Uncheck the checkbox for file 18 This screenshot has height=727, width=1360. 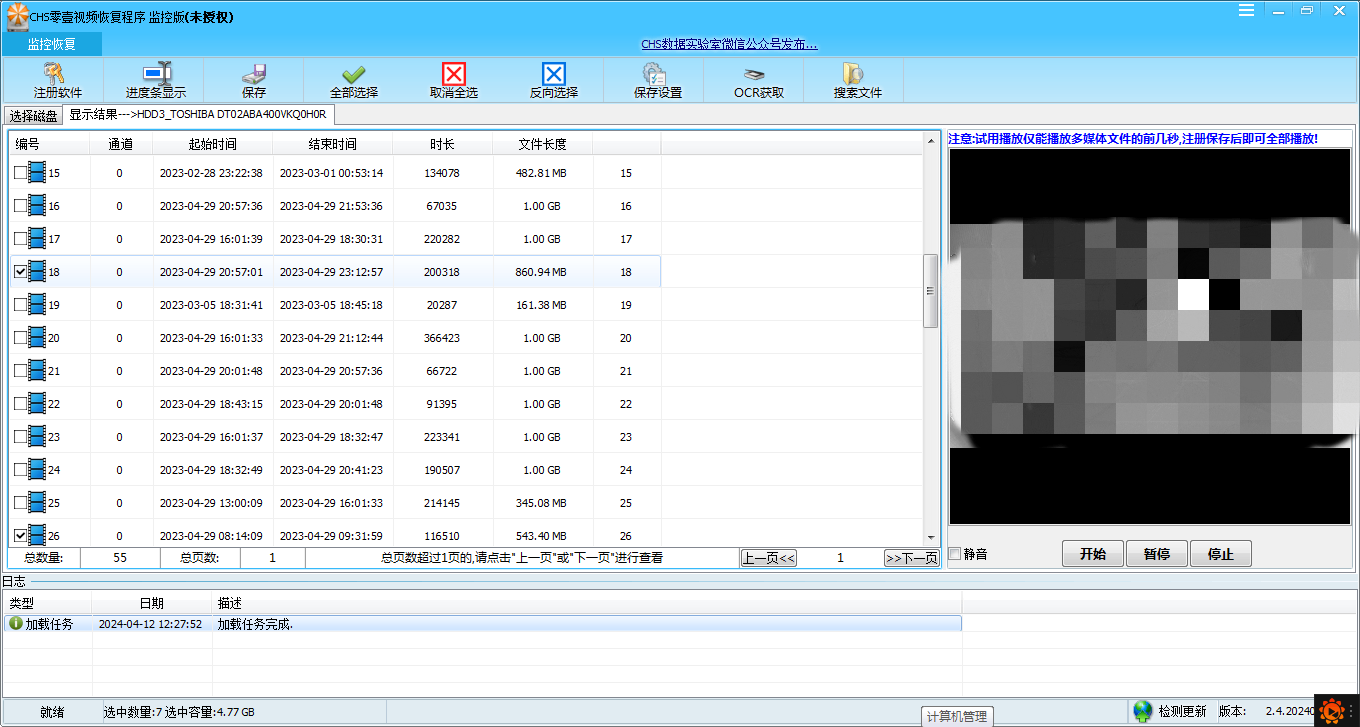tap(20, 272)
